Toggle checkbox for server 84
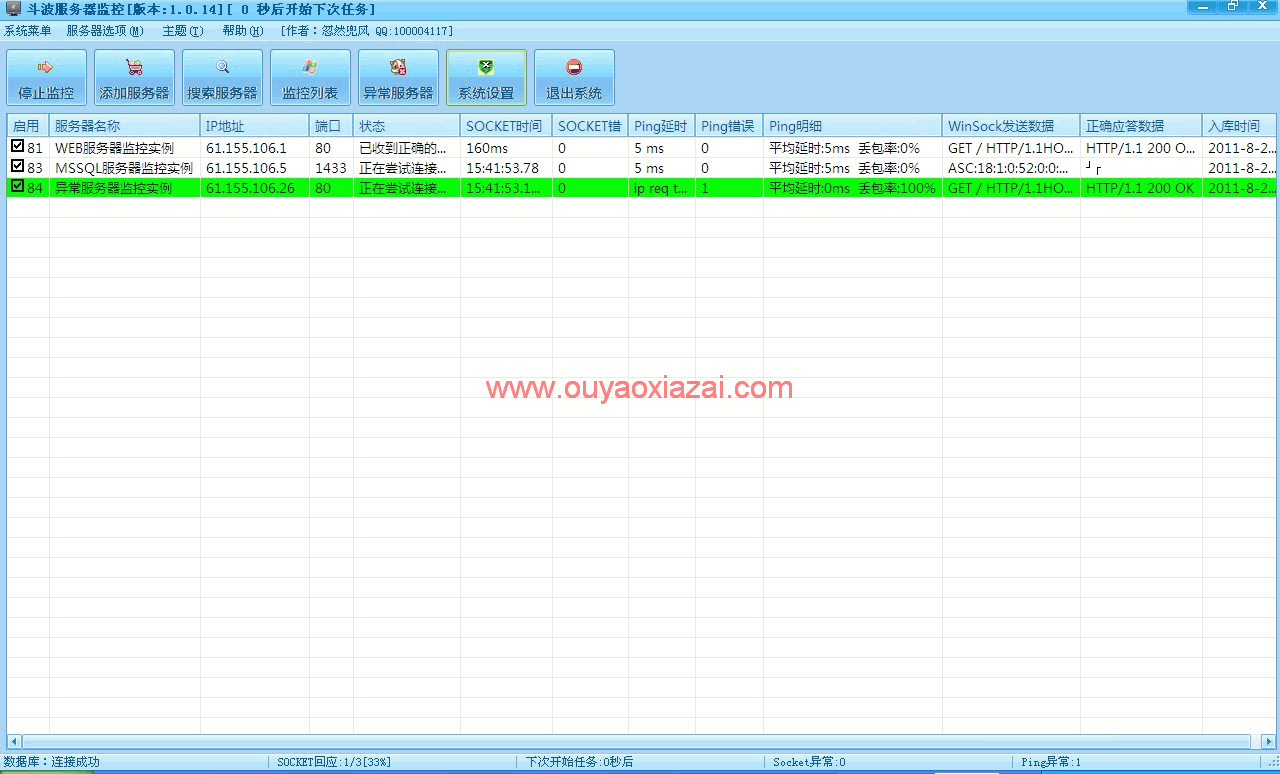The width and height of the screenshot is (1280, 774). pyautogui.click(x=17, y=187)
